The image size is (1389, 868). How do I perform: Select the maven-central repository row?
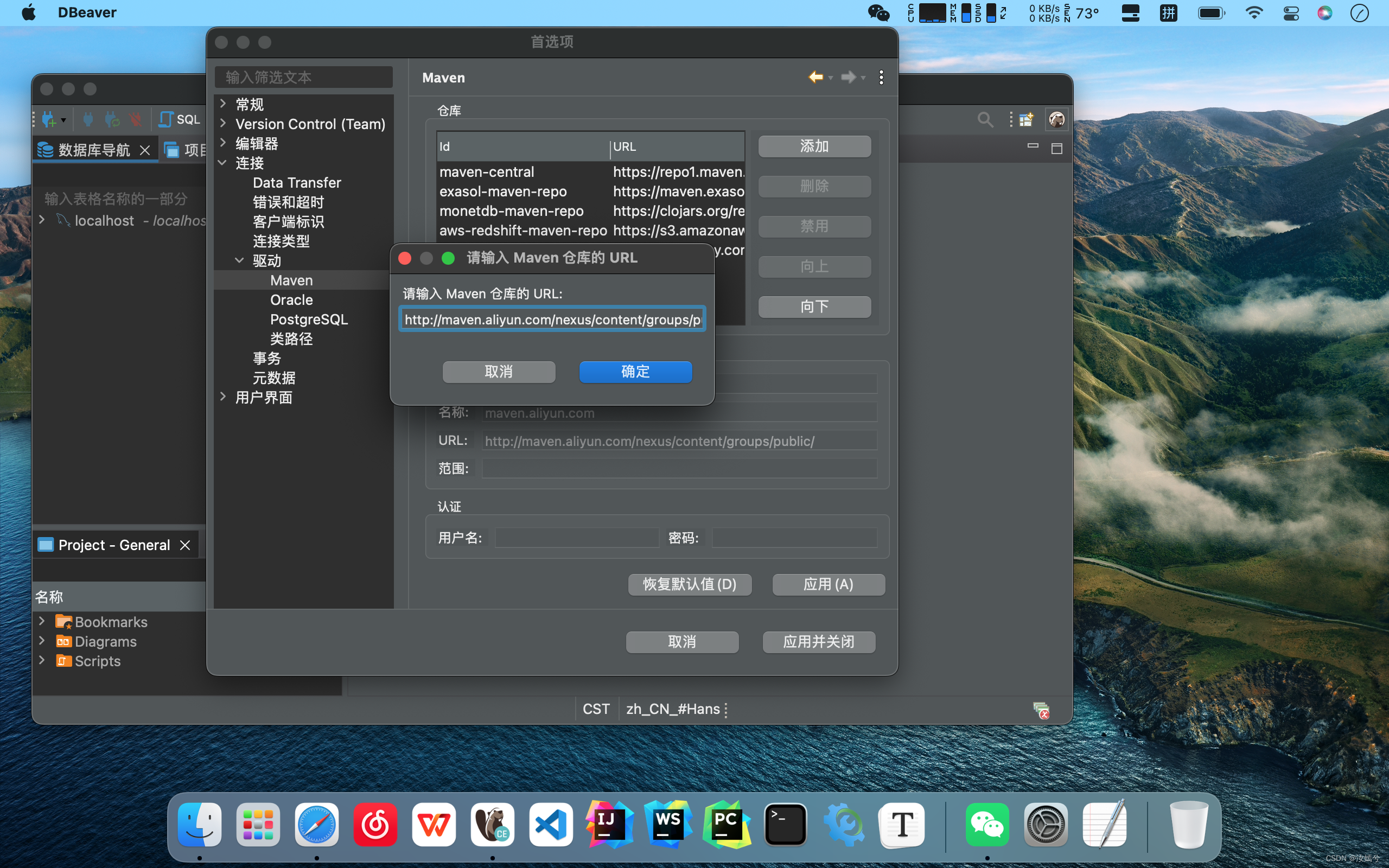[591, 171]
